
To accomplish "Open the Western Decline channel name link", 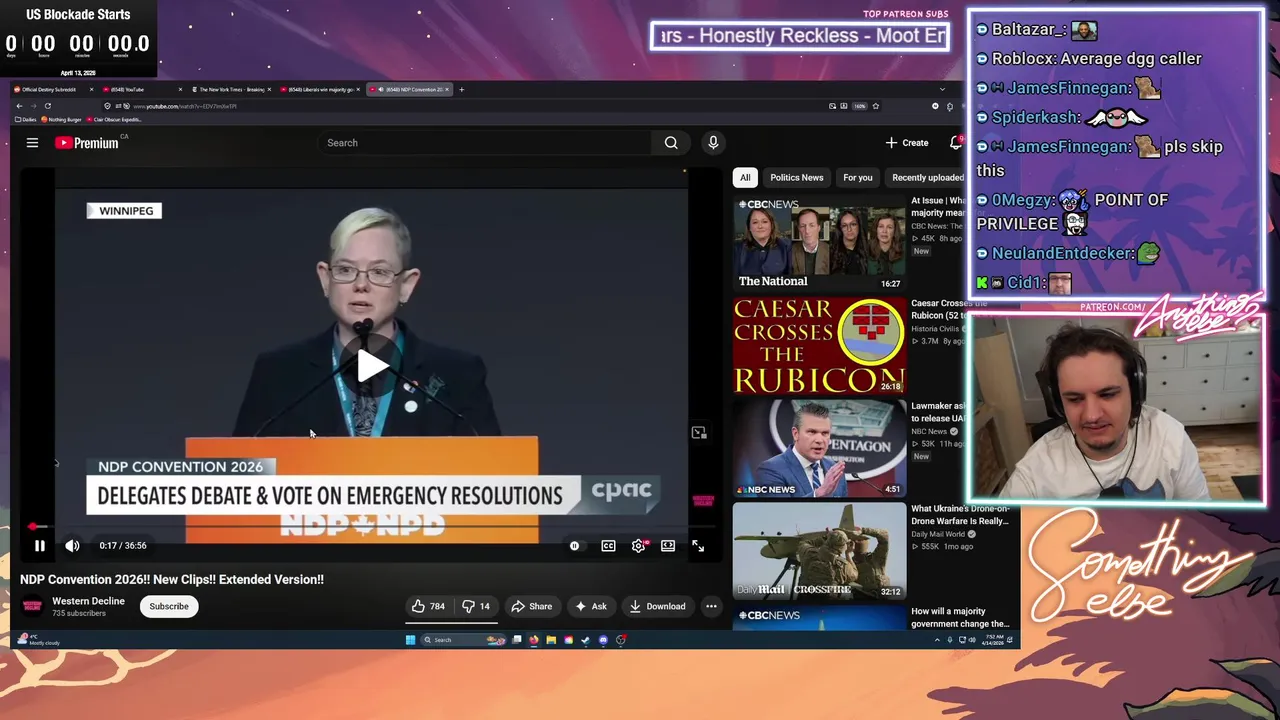I will (88, 601).
